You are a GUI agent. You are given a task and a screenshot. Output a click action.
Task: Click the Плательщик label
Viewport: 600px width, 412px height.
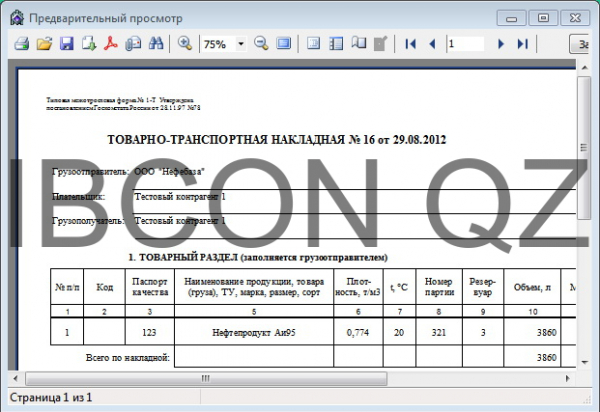click(x=78, y=197)
